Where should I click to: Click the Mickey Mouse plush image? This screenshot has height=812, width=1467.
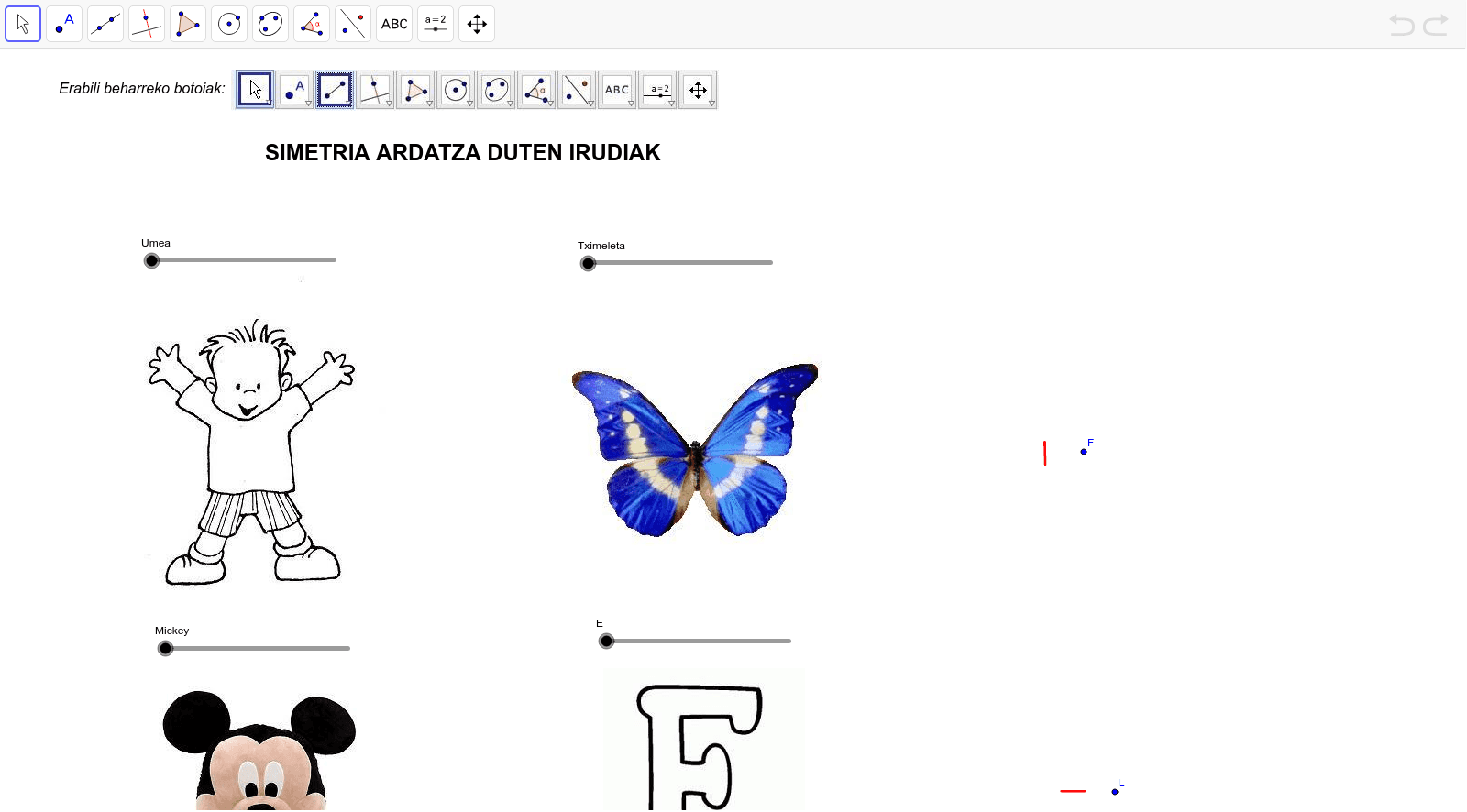click(259, 751)
